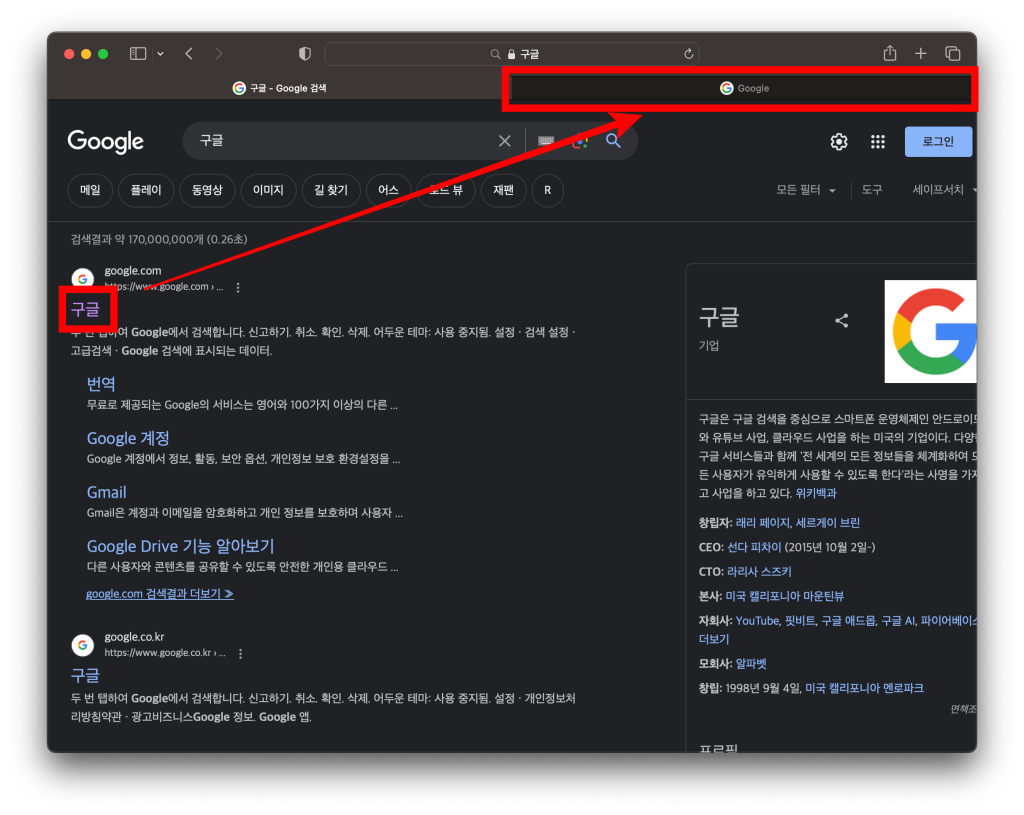Open Google Drive 기능 알아보기 sitelink
This screenshot has width=1024, height=815.
click(x=180, y=546)
